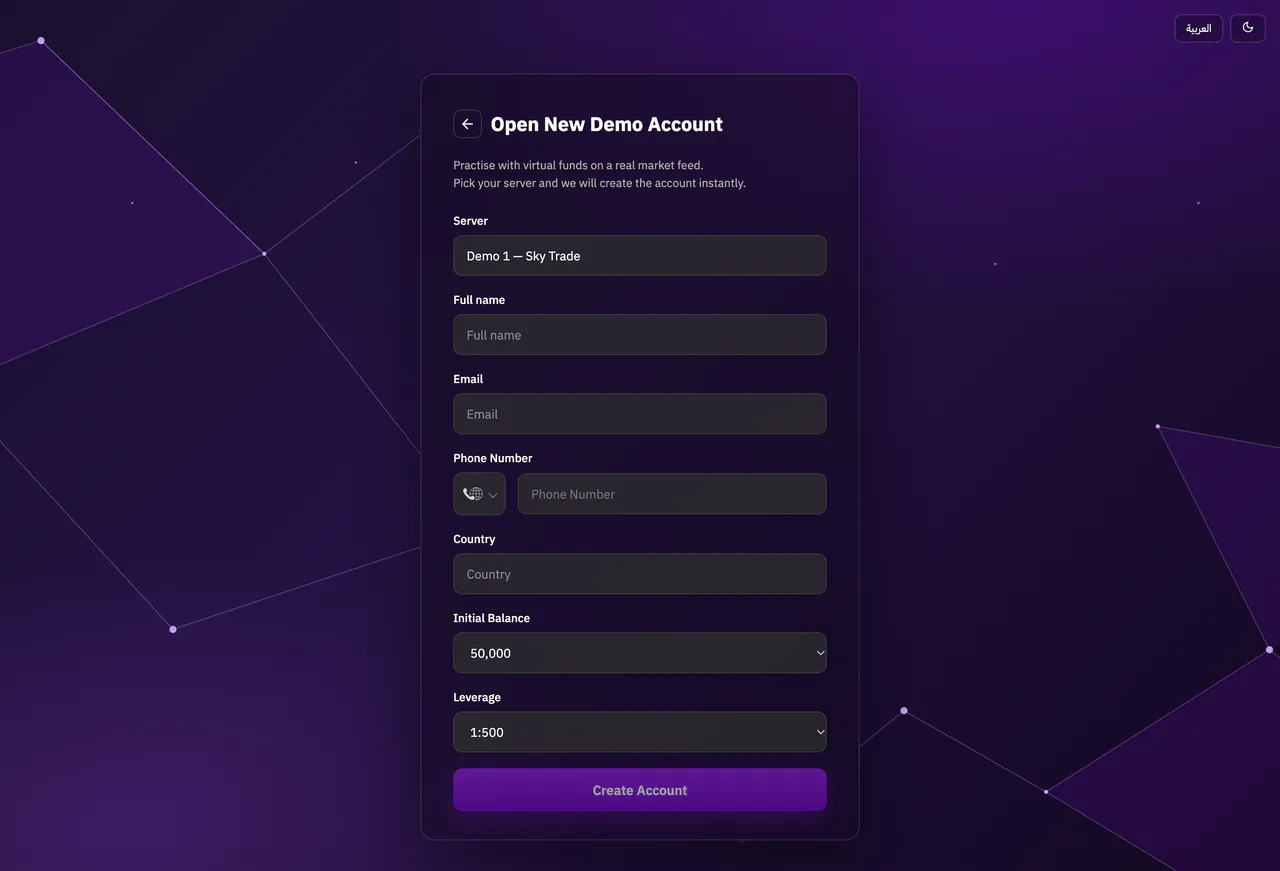Open the phone country code selector
The width and height of the screenshot is (1280, 871).
480,494
